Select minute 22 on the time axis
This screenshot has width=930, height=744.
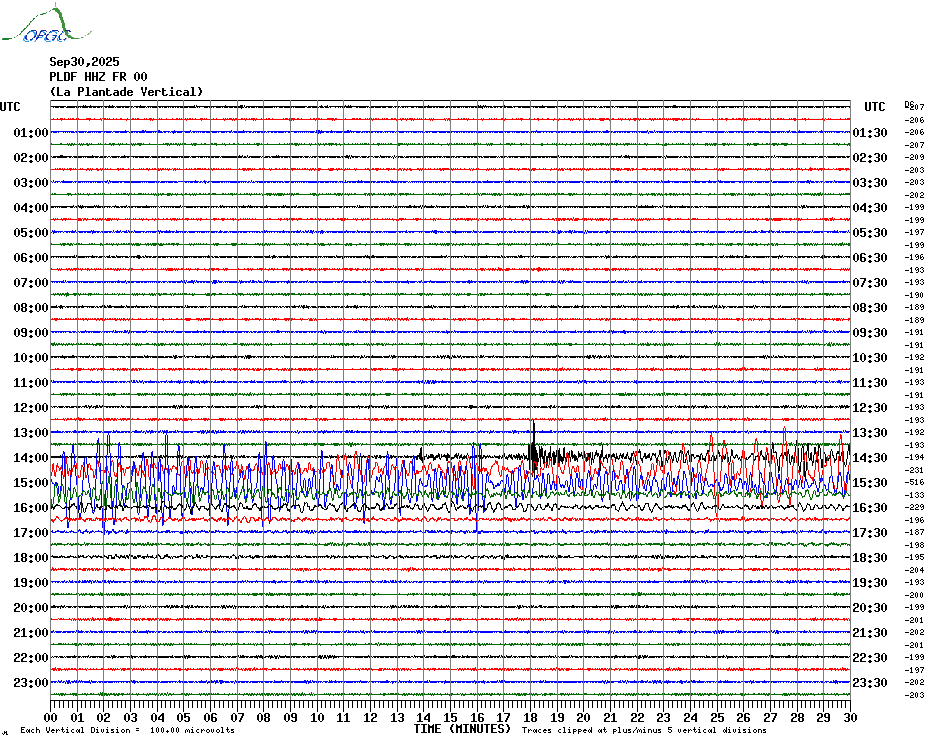point(637,718)
